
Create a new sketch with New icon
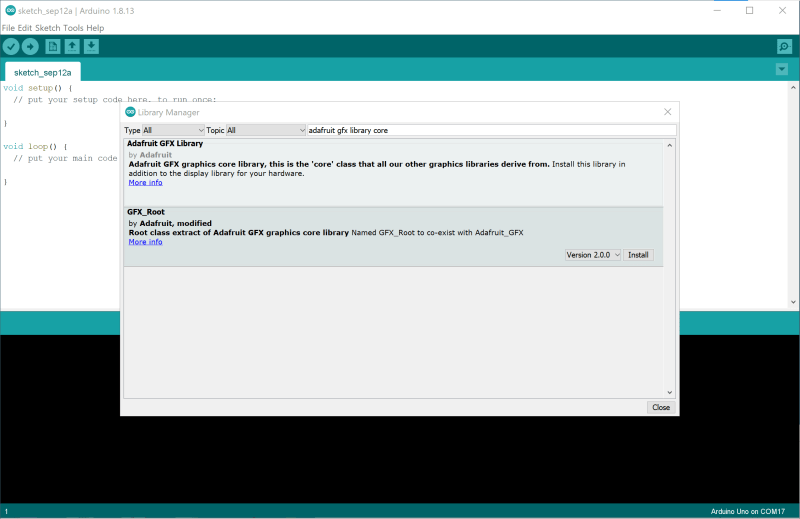53,46
